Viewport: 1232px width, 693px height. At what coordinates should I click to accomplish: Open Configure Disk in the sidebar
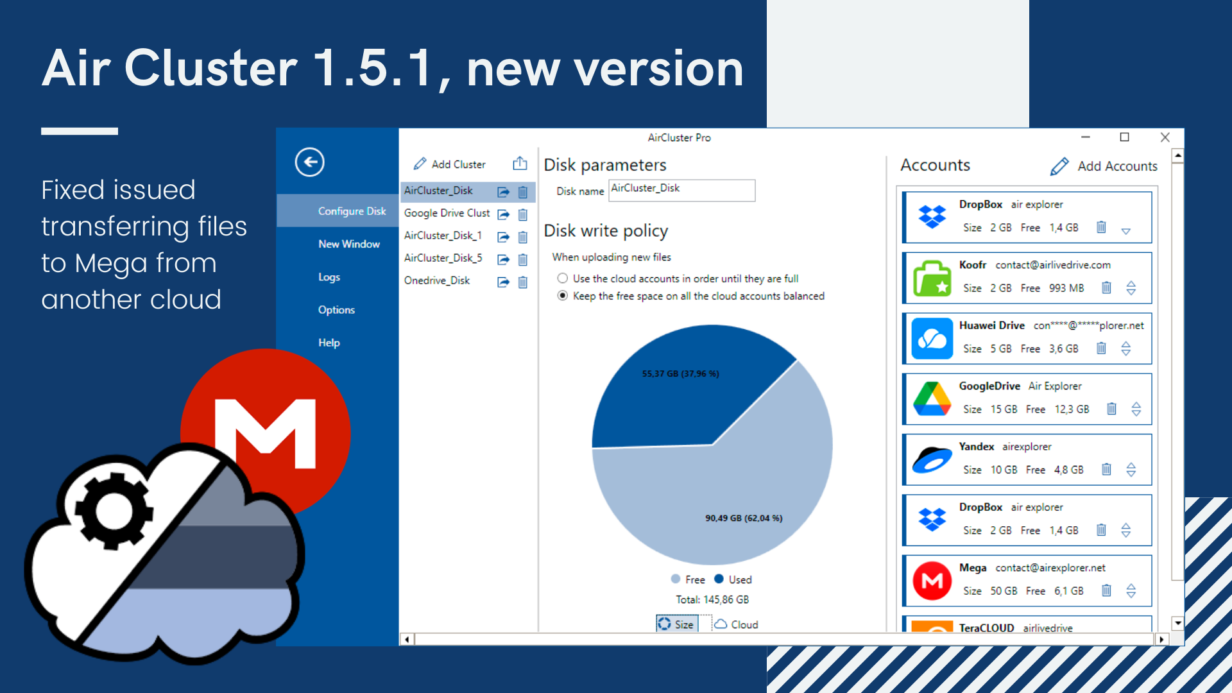pos(338,211)
